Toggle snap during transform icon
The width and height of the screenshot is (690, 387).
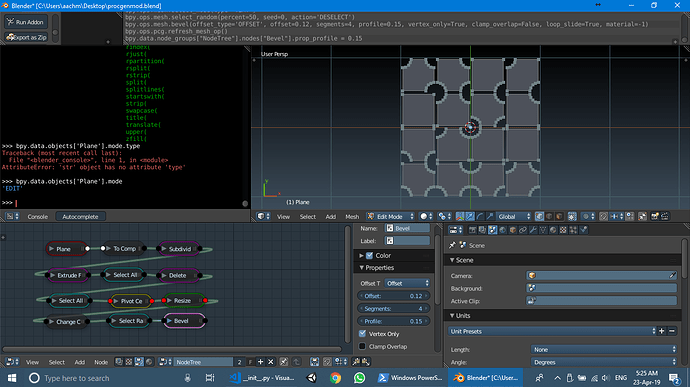[603, 216]
